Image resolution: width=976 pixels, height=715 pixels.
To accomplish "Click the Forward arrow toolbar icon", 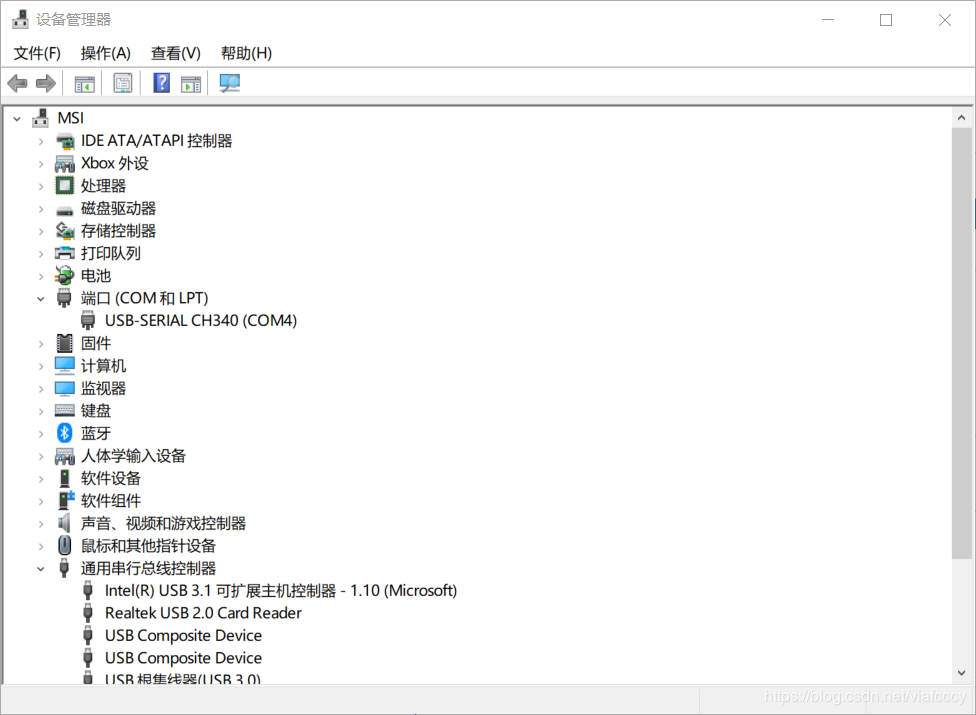I will pyautogui.click(x=46, y=83).
